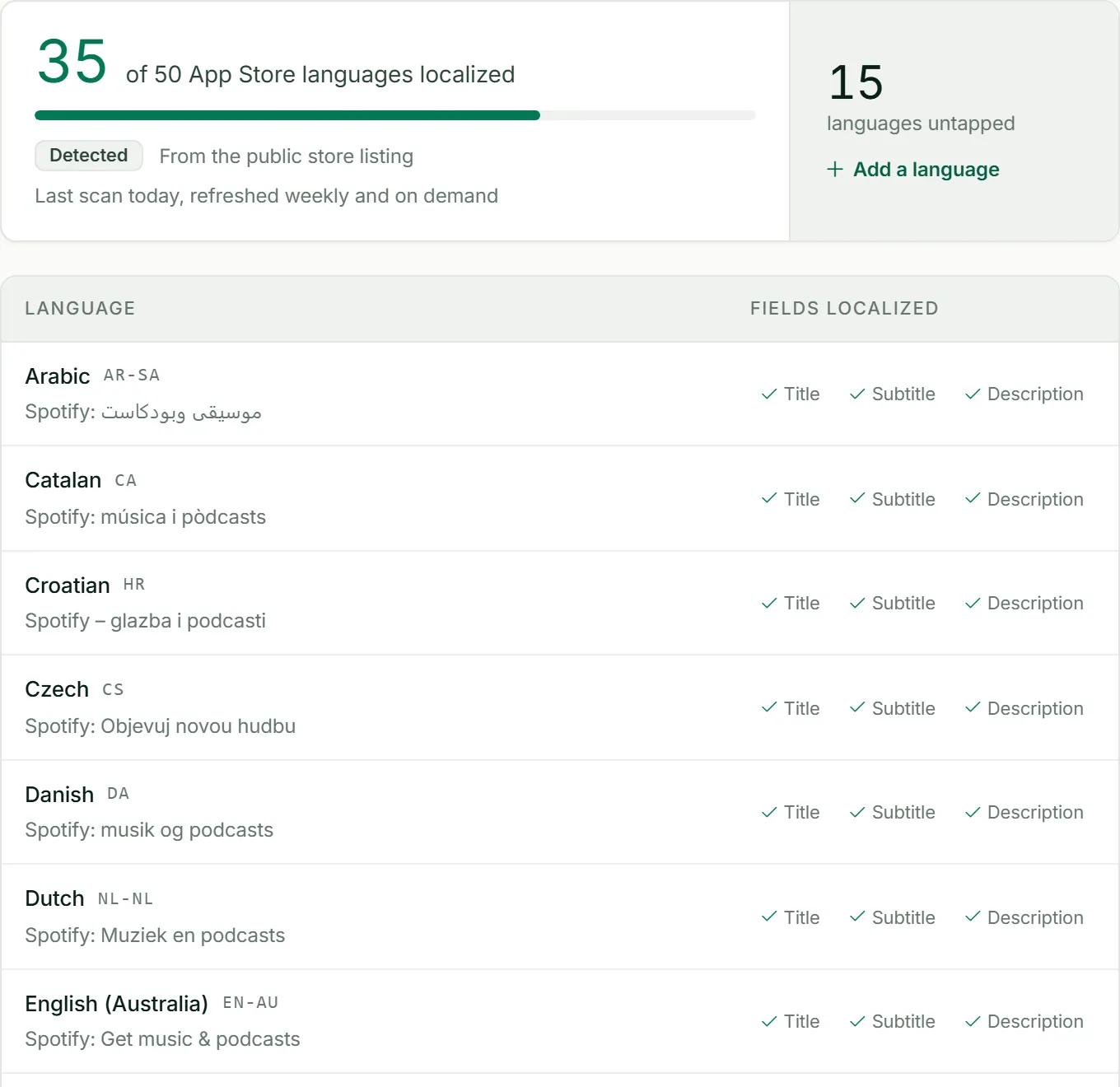Click the text Spotify: Objevuj novou hudbu
This screenshot has height=1087, width=1120.
click(161, 726)
